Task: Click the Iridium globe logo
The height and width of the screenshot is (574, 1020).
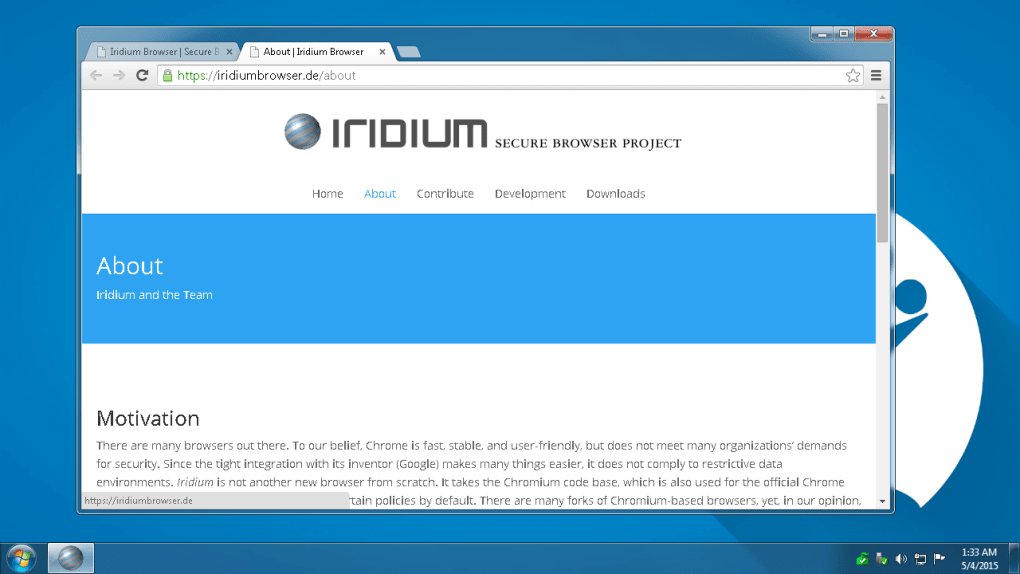Action: tap(302, 131)
